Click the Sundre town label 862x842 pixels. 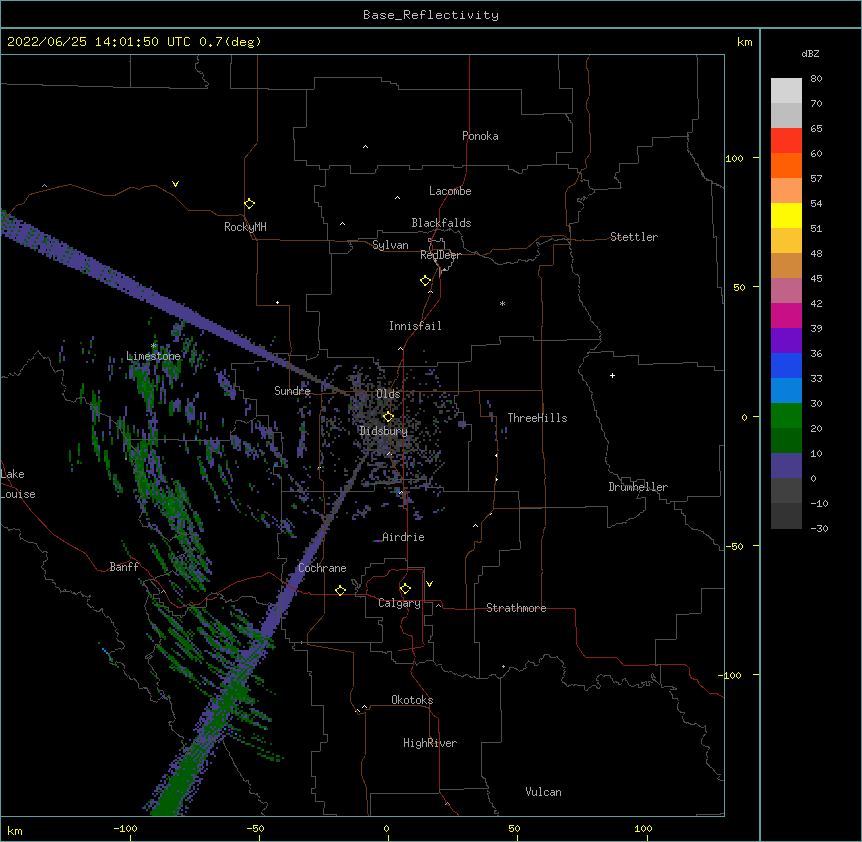[x=292, y=391]
